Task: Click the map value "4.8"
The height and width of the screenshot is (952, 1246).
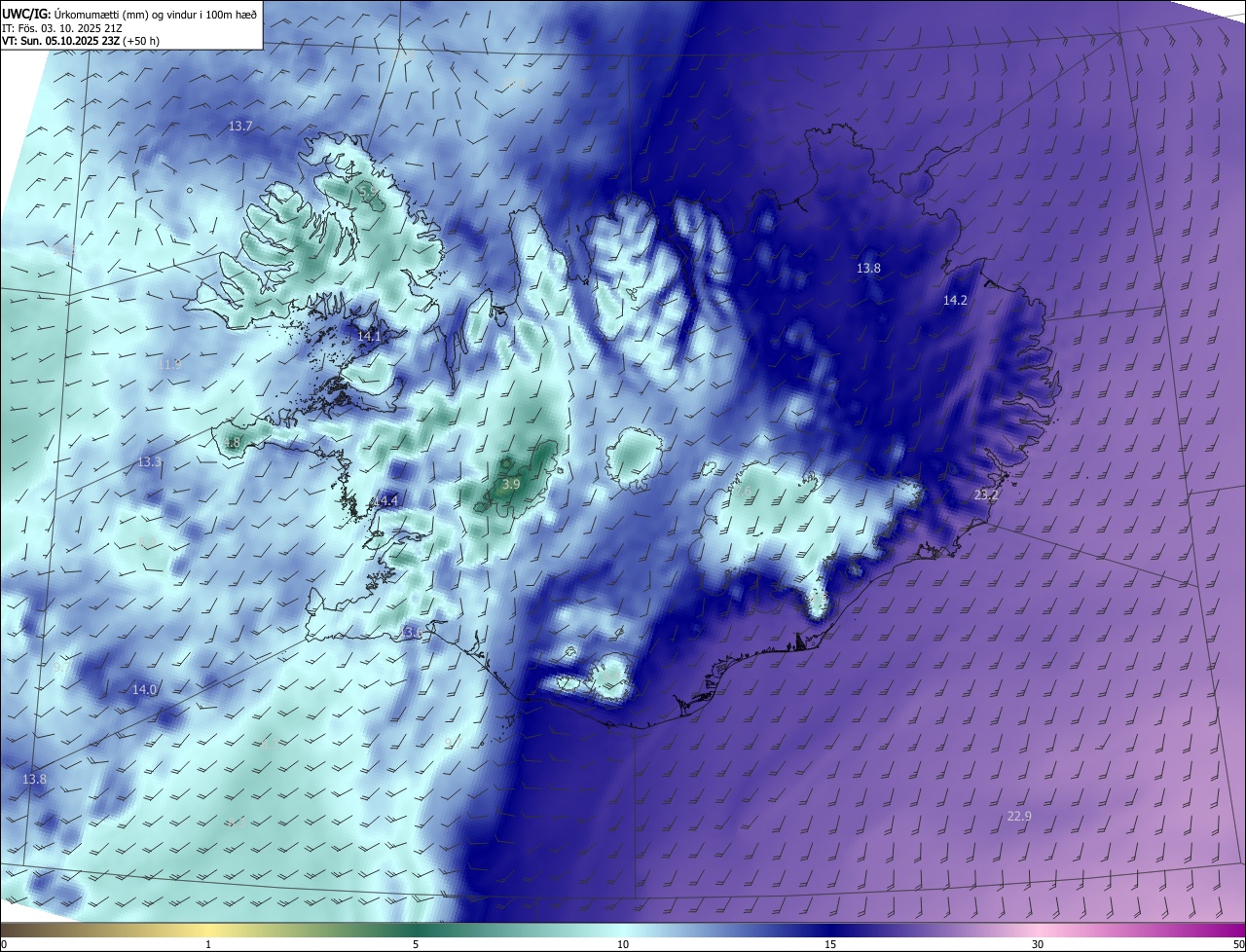Action: coord(232,443)
